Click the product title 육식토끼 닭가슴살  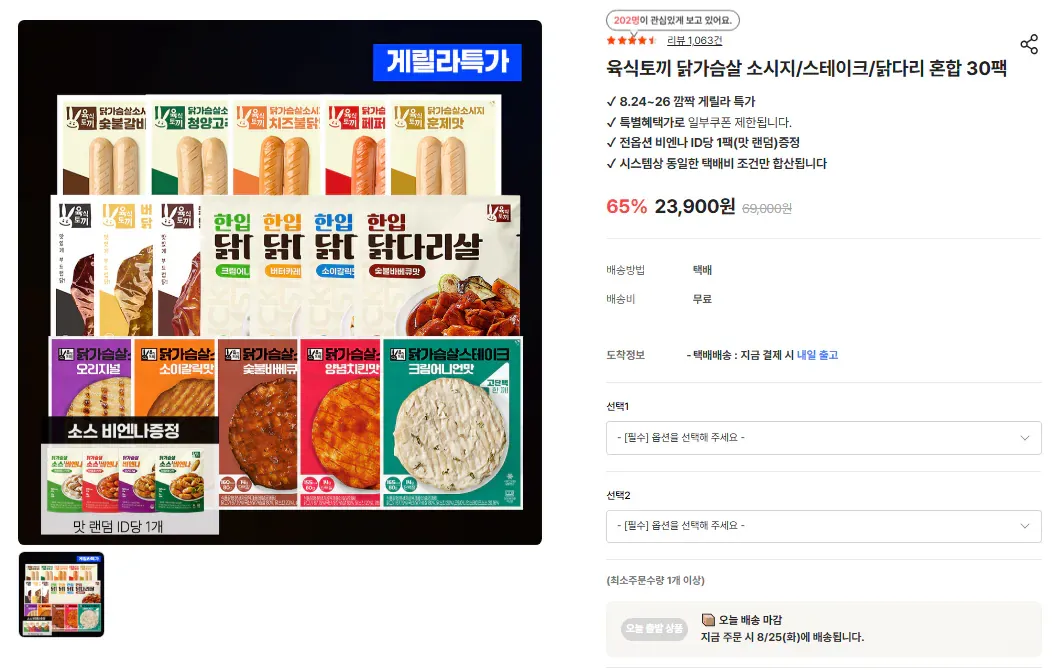806,68
